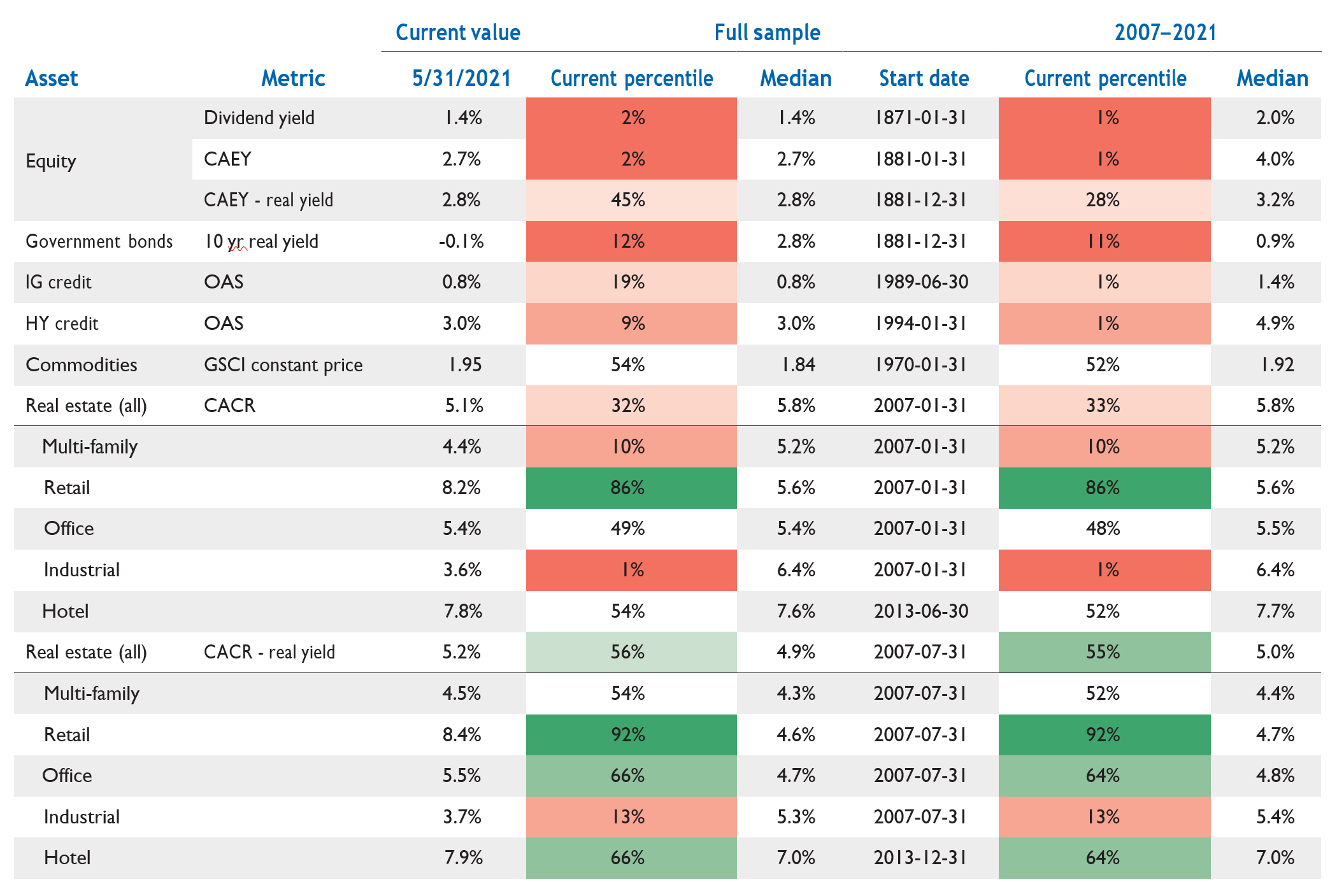The image size is (1330, 896).
Task: Click the "Metric" column header
Action: (x=293, y=78)
